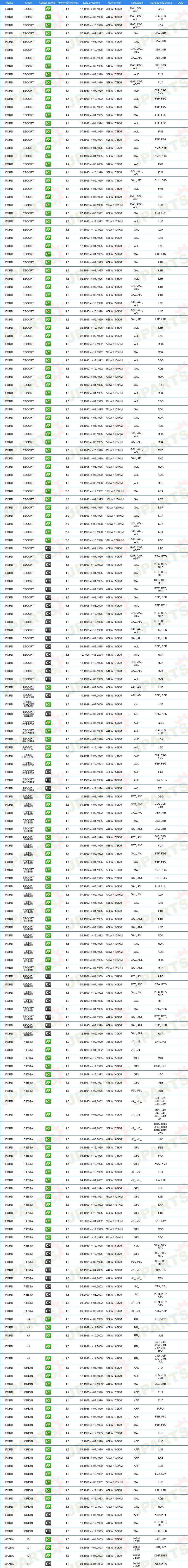Click petrol icon in FIESTA 1.6 LUH row
Image resolution: width=188 pixels, height=1568 pixels.
coord(48,1188)
